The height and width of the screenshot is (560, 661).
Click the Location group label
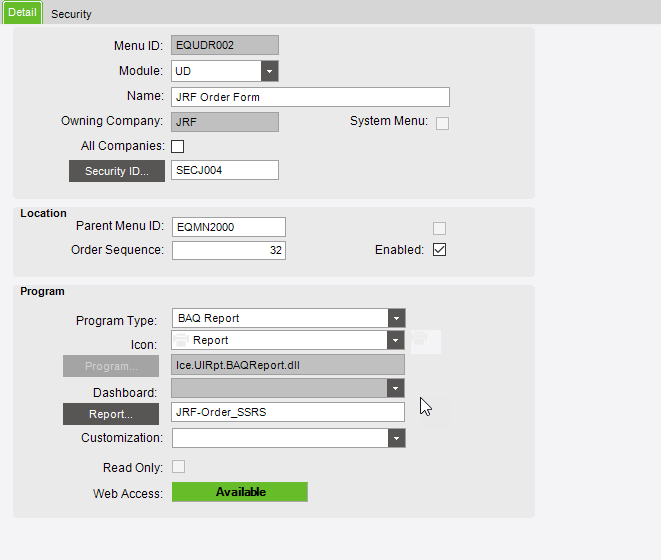tap(43, 213)
